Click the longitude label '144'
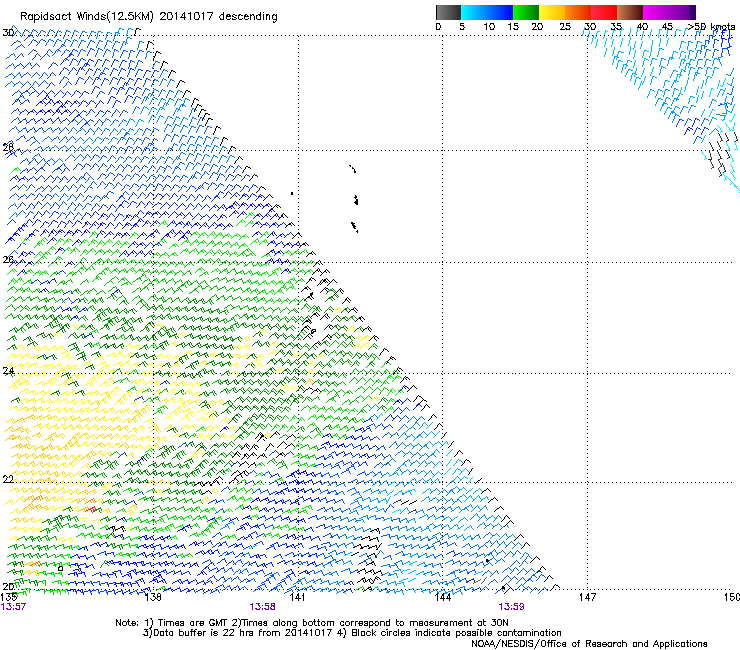This screenshot has width=740, height=650. (x=442, y=597)
